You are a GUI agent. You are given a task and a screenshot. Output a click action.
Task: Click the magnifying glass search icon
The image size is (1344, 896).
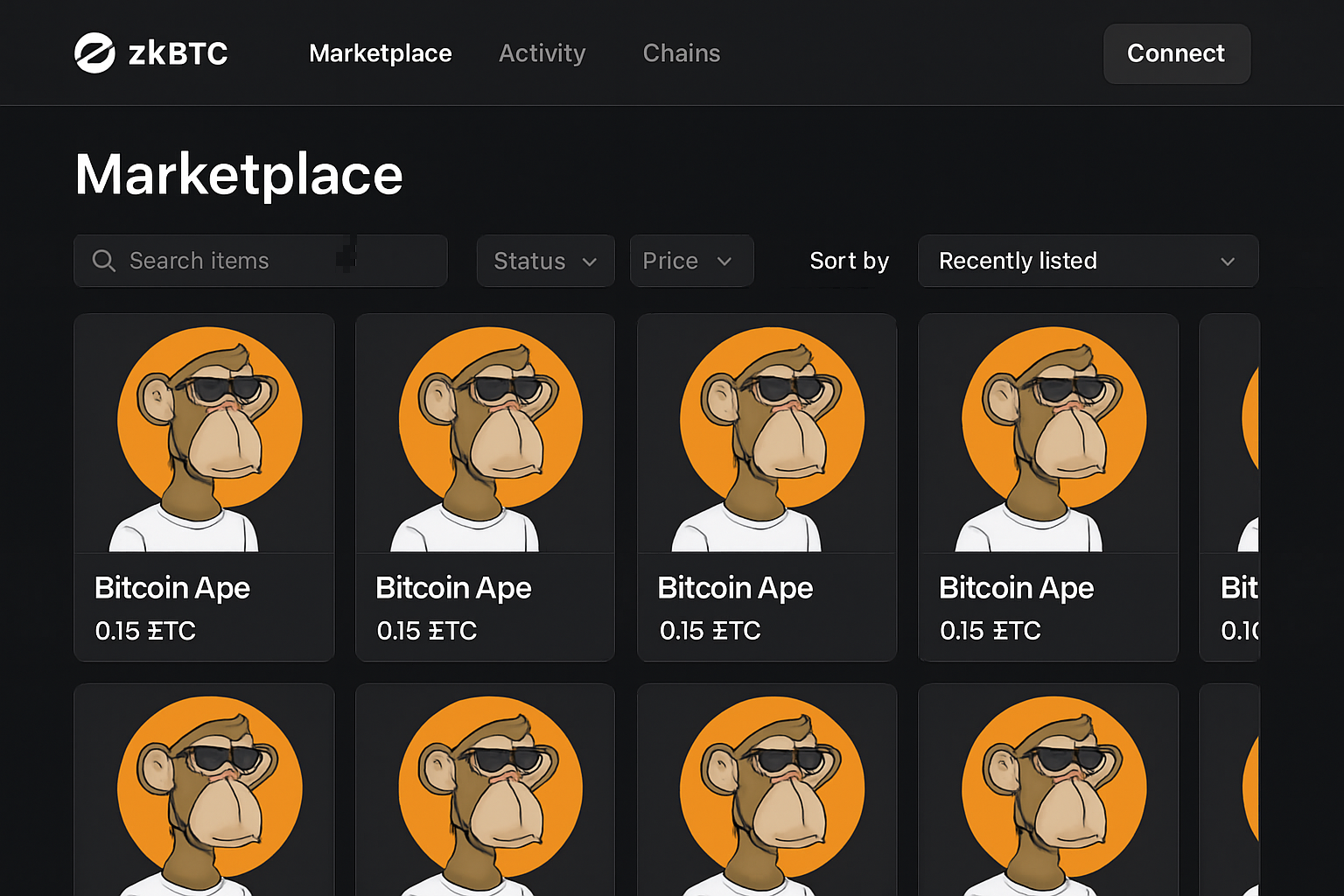tap(104, 260)
